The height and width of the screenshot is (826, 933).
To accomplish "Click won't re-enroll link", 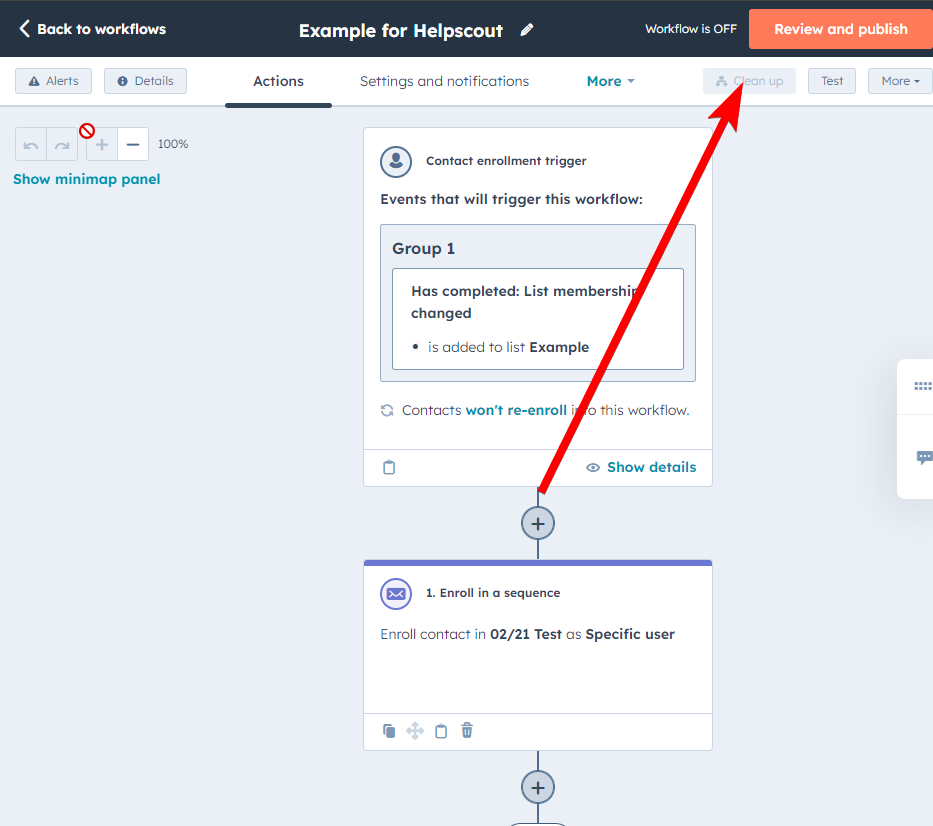I will (x=516, y=410).
